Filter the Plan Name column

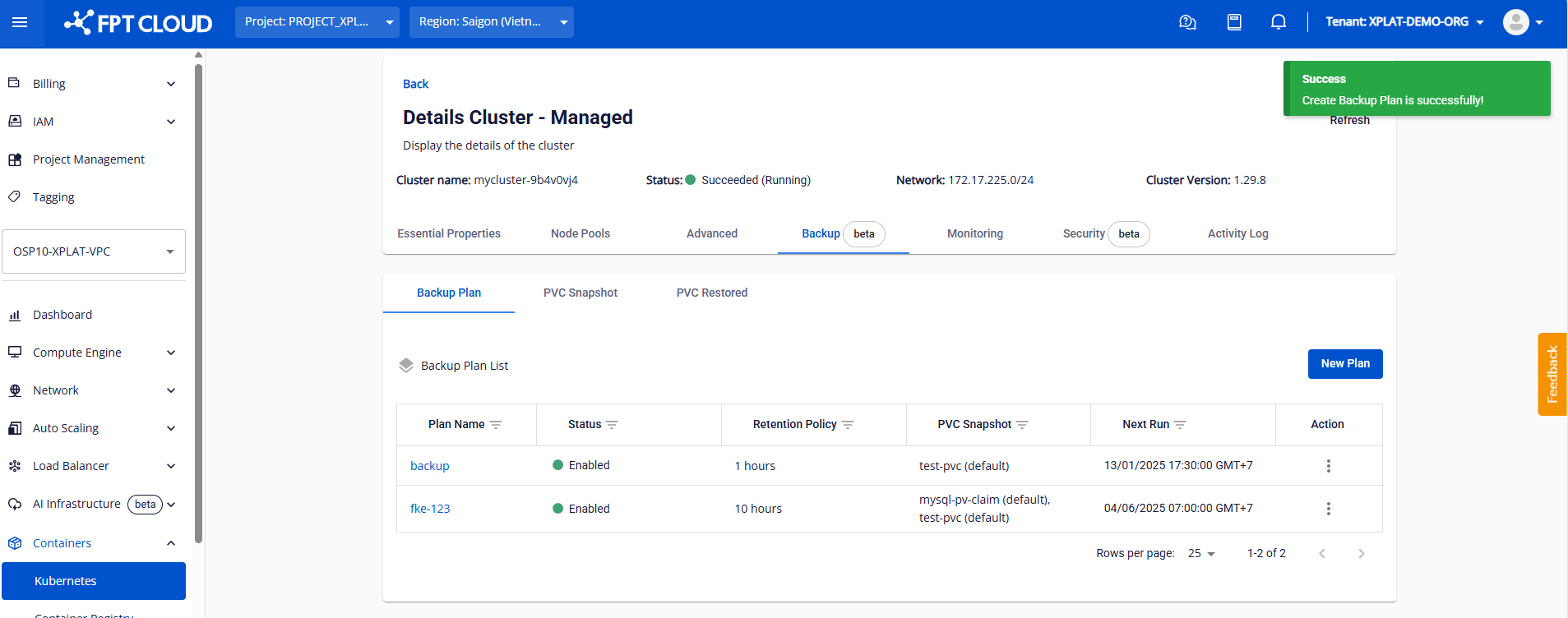(x=496, y=425)
